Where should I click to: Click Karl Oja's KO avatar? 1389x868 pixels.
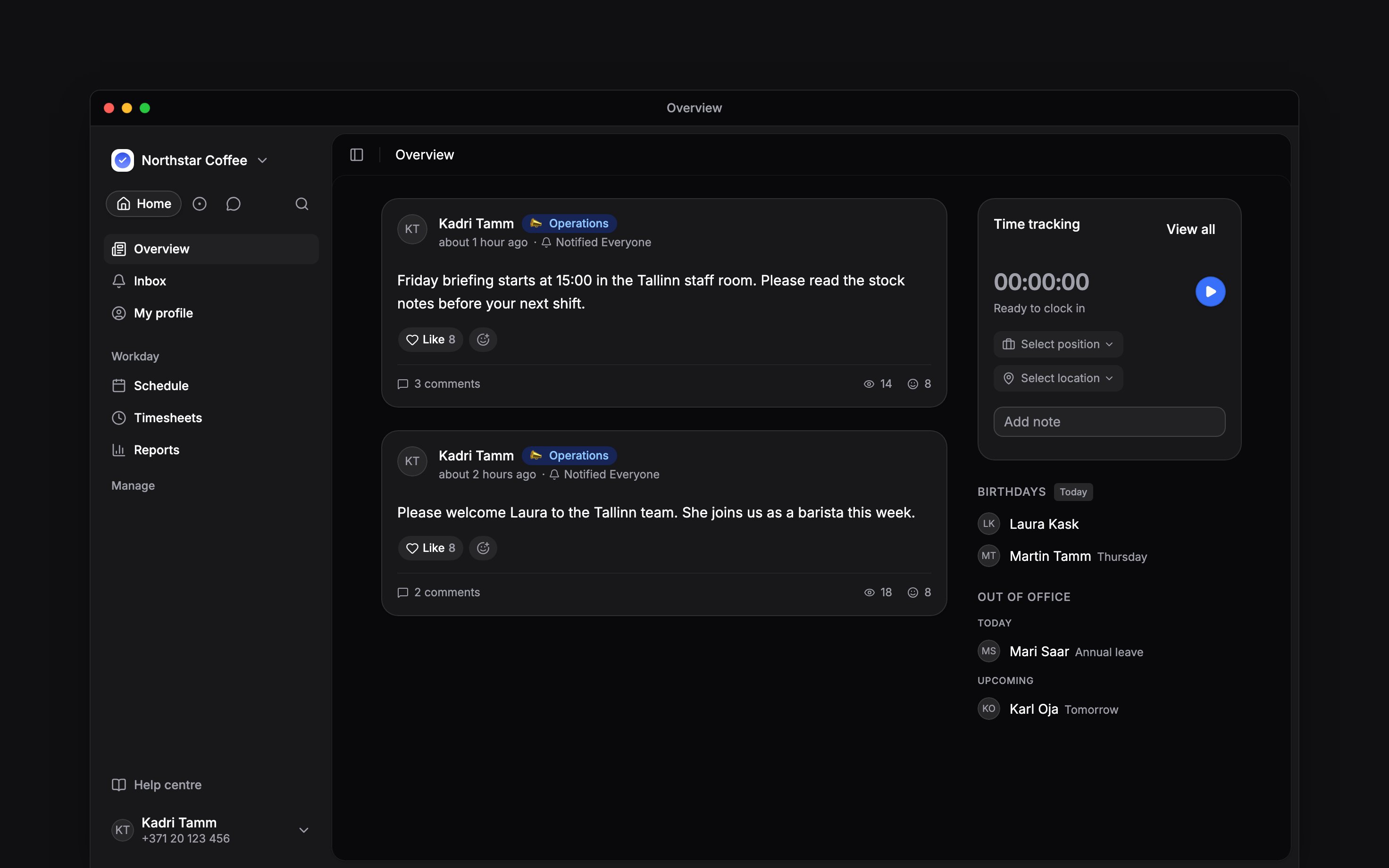[x=988, y=709]
